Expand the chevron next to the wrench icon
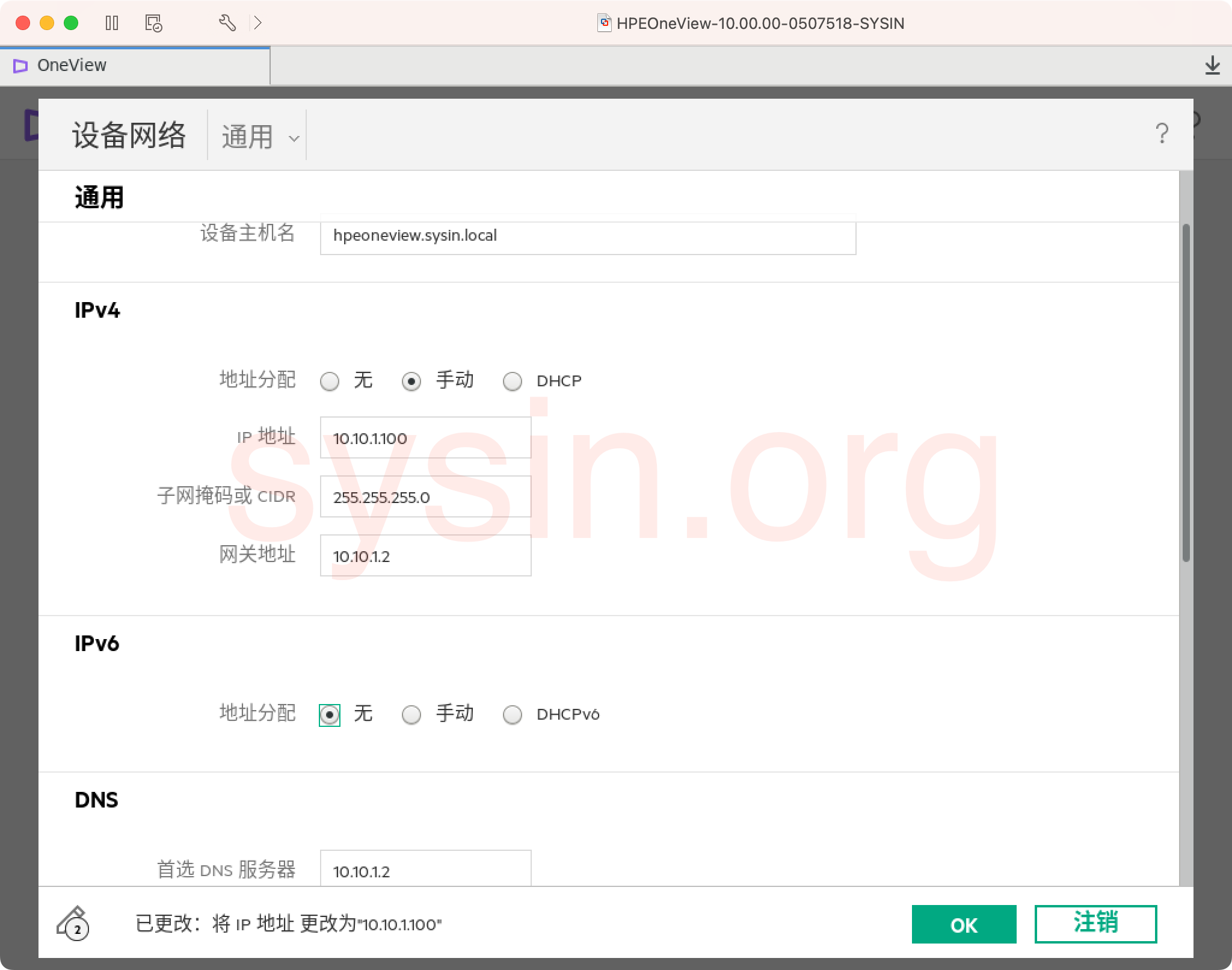Image resolution: width=1232 pixels, height=970 pixels. [x=259, y=23]
